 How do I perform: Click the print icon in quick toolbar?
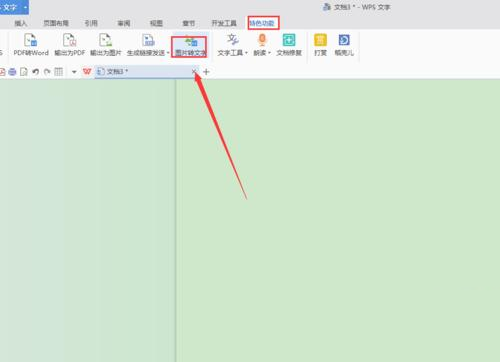pyautogui.click(x=12, y=72)
